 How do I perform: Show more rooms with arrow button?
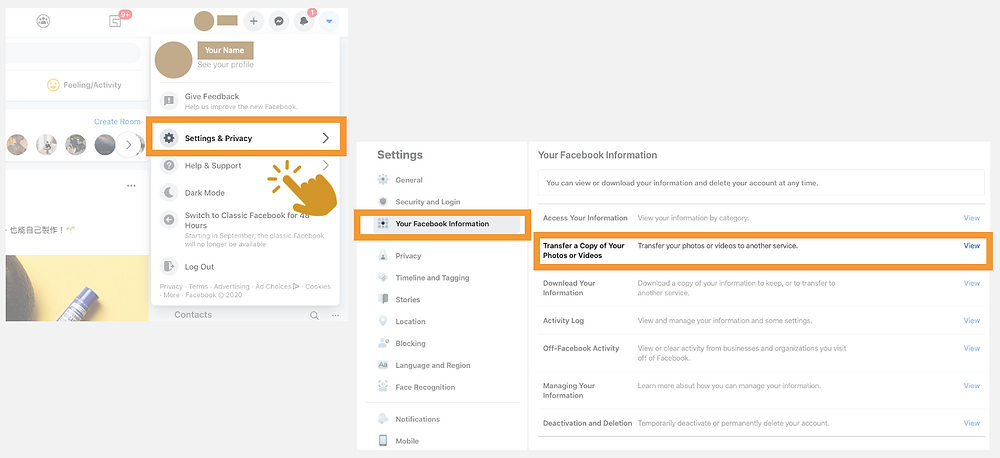pos(128,145)
